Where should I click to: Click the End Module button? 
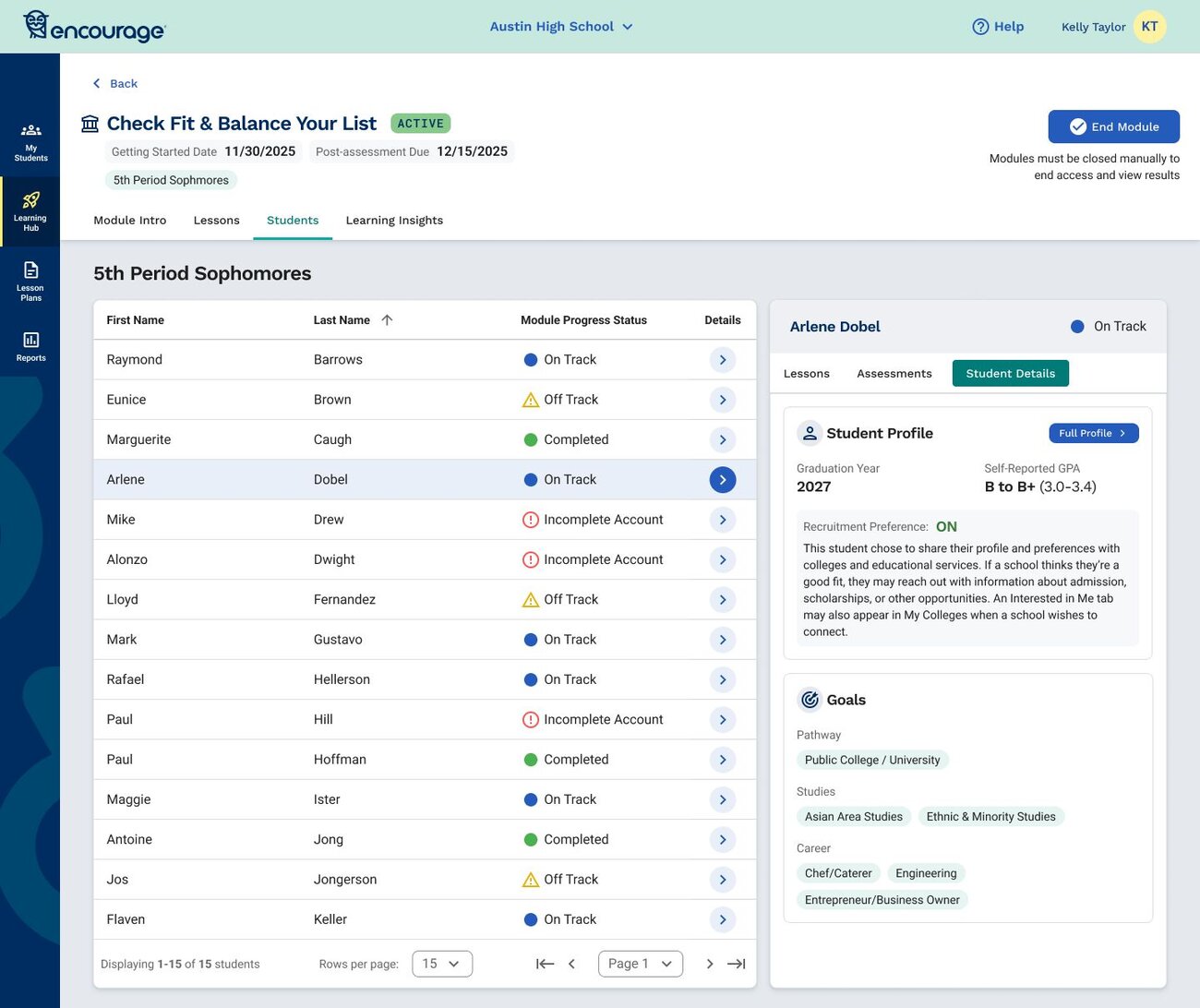(1113, 127)
